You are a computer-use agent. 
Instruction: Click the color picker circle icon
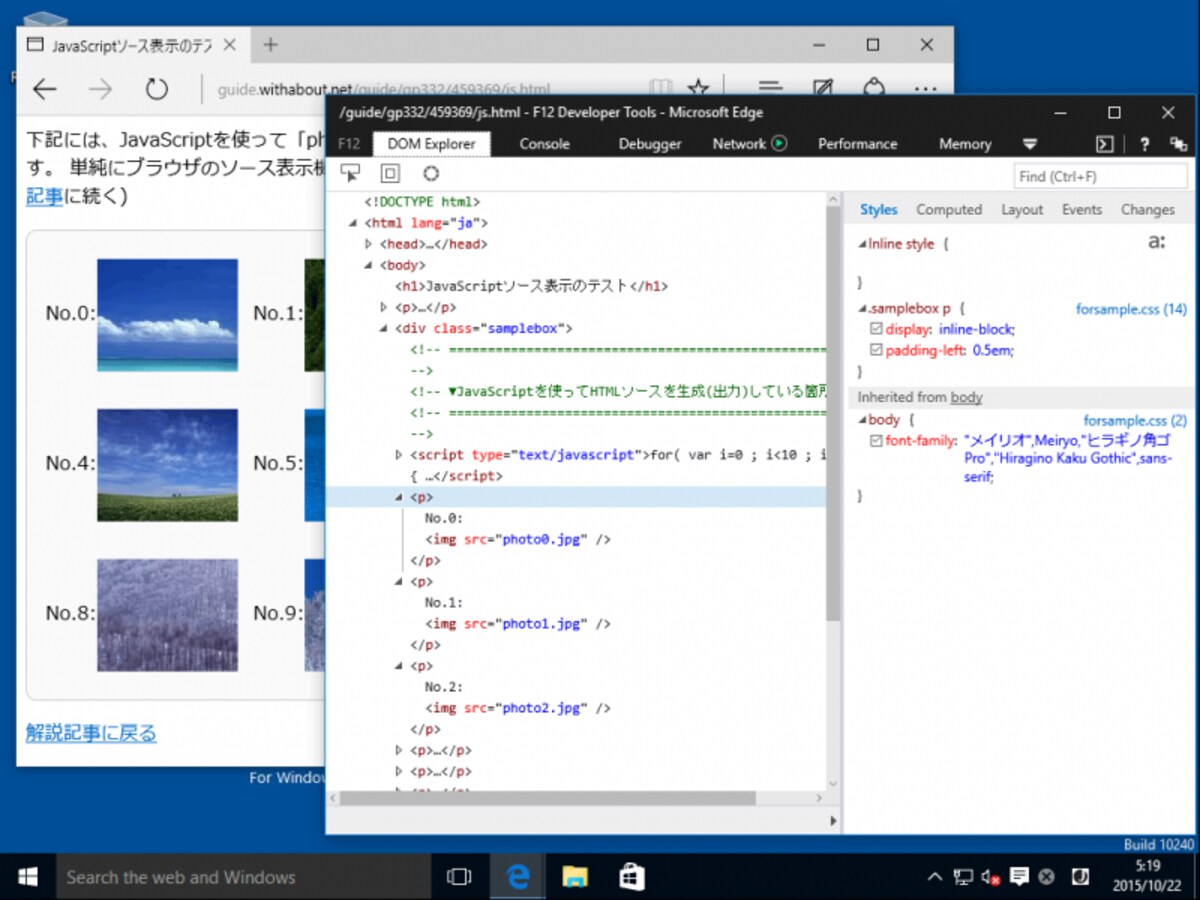point(431,173)
